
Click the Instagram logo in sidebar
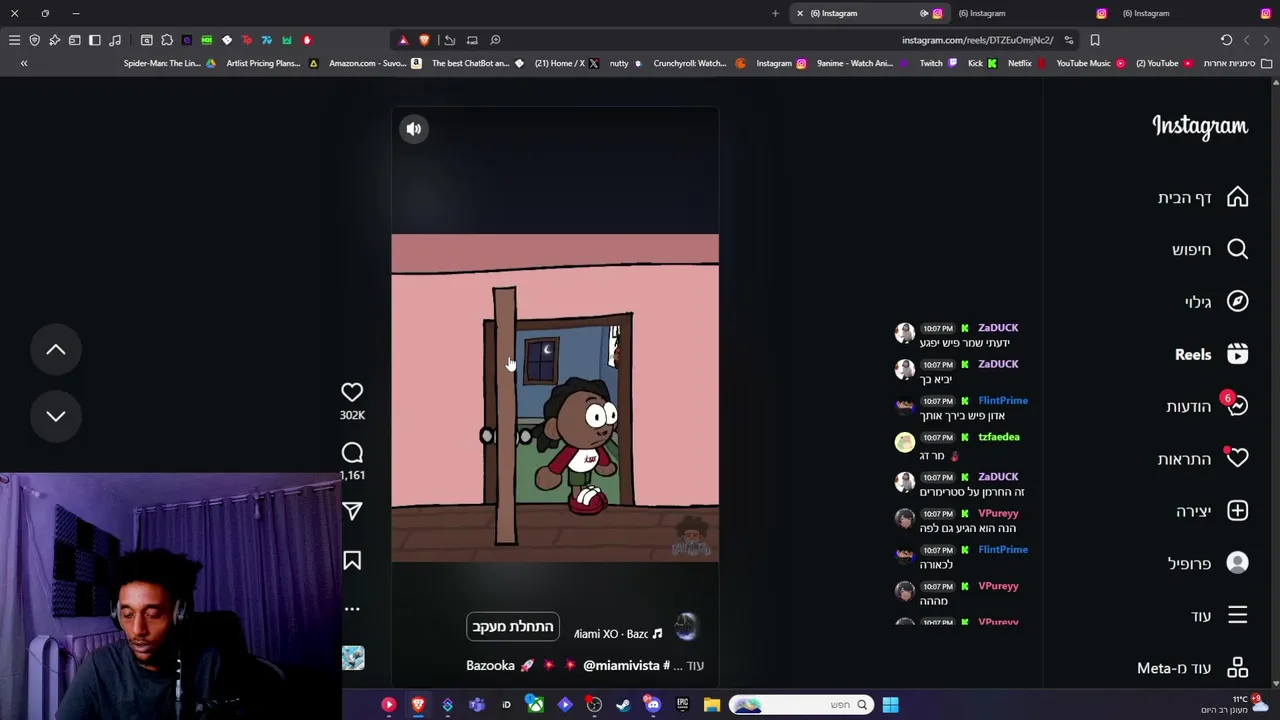pos(1200,126)
